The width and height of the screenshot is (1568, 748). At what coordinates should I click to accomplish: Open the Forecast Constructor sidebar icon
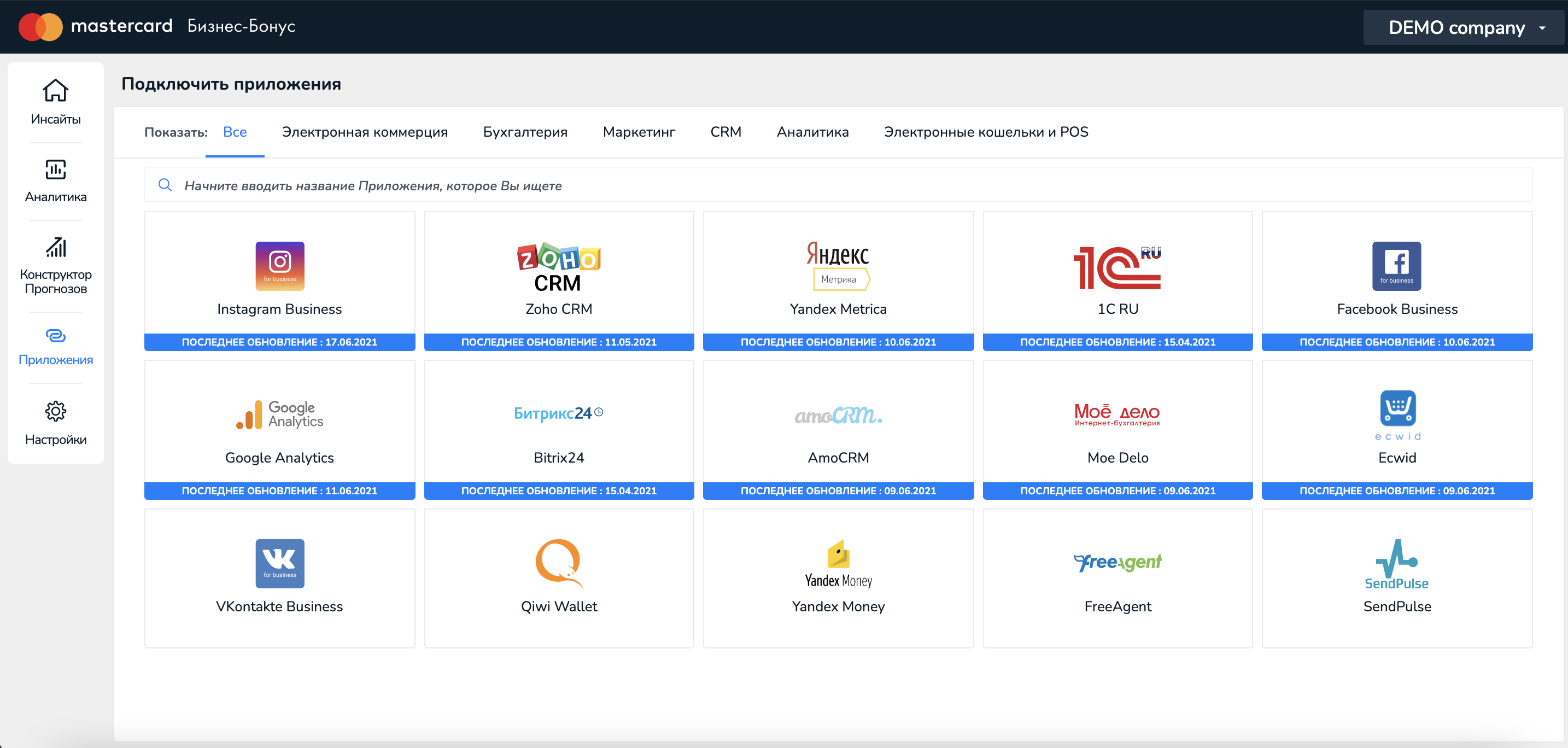coord(55,248)
